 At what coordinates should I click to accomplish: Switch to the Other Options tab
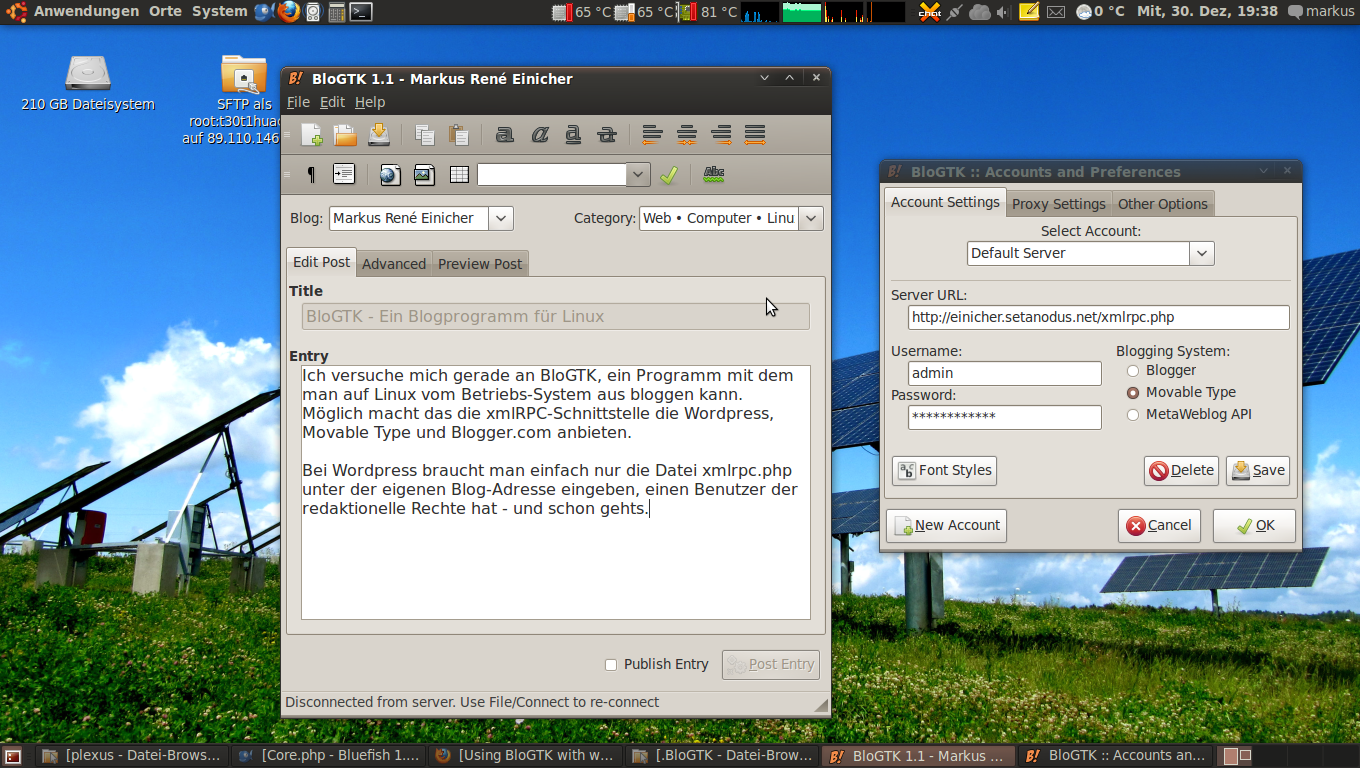(1163, 204)
